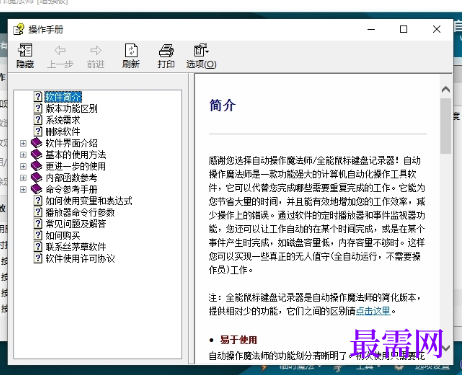Click the content vertical scrollbar thumb

[446, 126]
